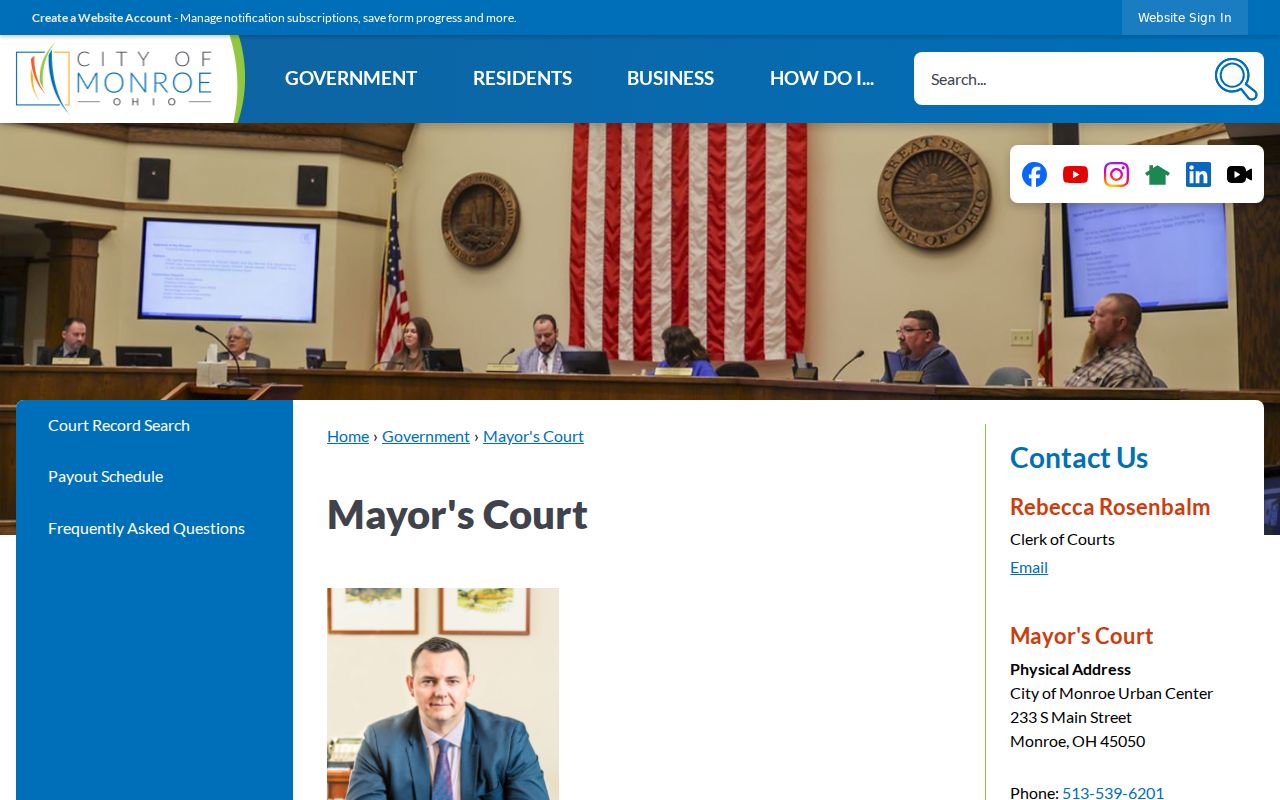This screenshot has width=1280, height=800.
Task: Focus the Search input field
Action: (x=1062, y=79)
